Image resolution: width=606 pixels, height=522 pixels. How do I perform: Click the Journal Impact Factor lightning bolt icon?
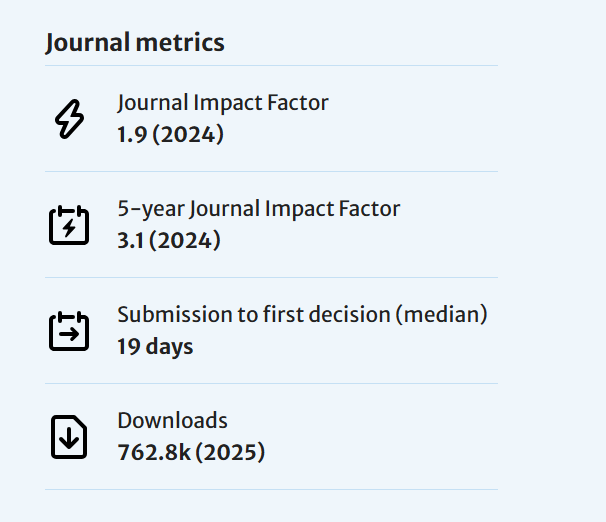69,119
